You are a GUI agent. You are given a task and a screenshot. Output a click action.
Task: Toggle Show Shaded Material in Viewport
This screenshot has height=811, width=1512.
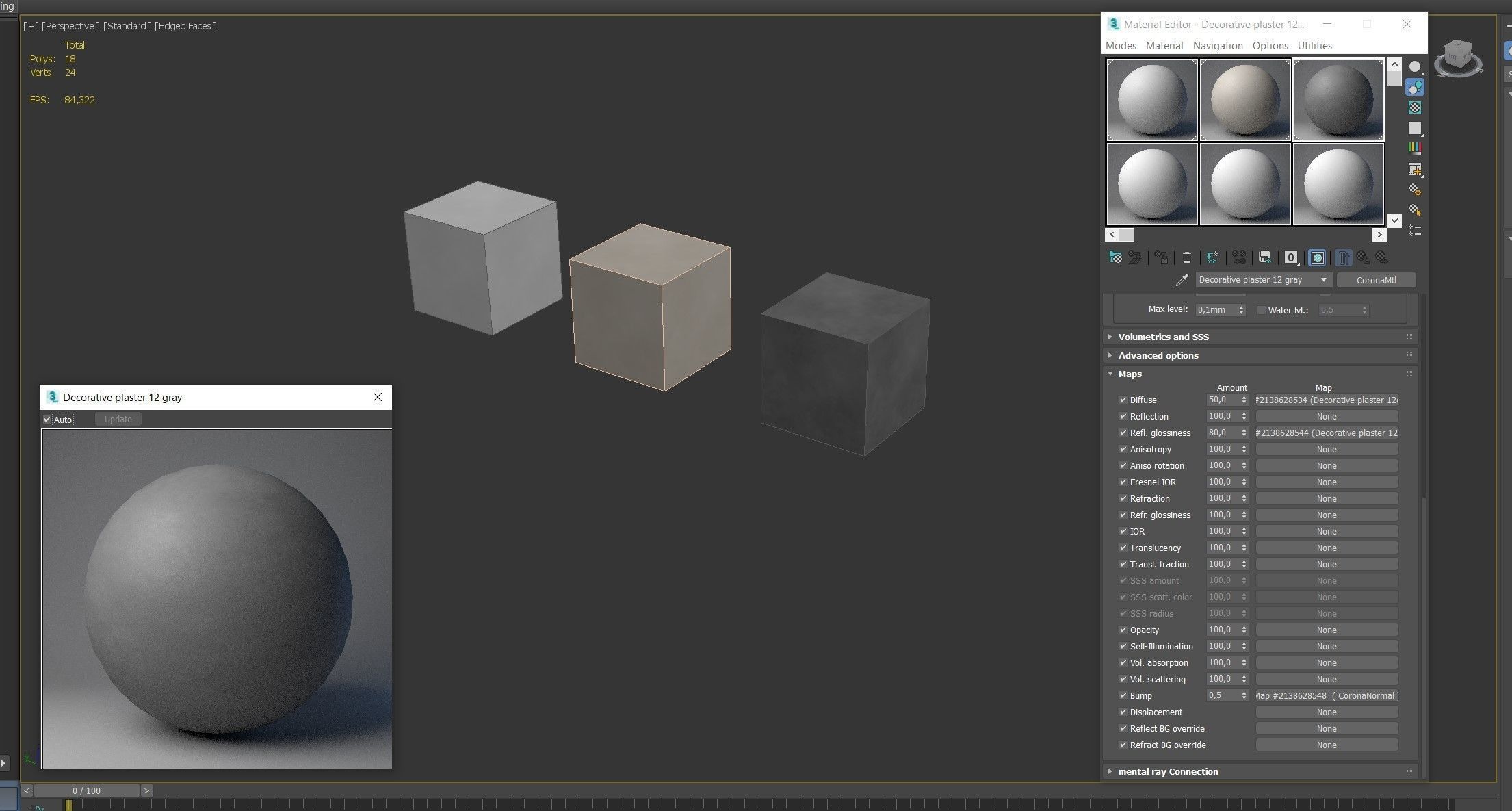(x=1317, y=258)
